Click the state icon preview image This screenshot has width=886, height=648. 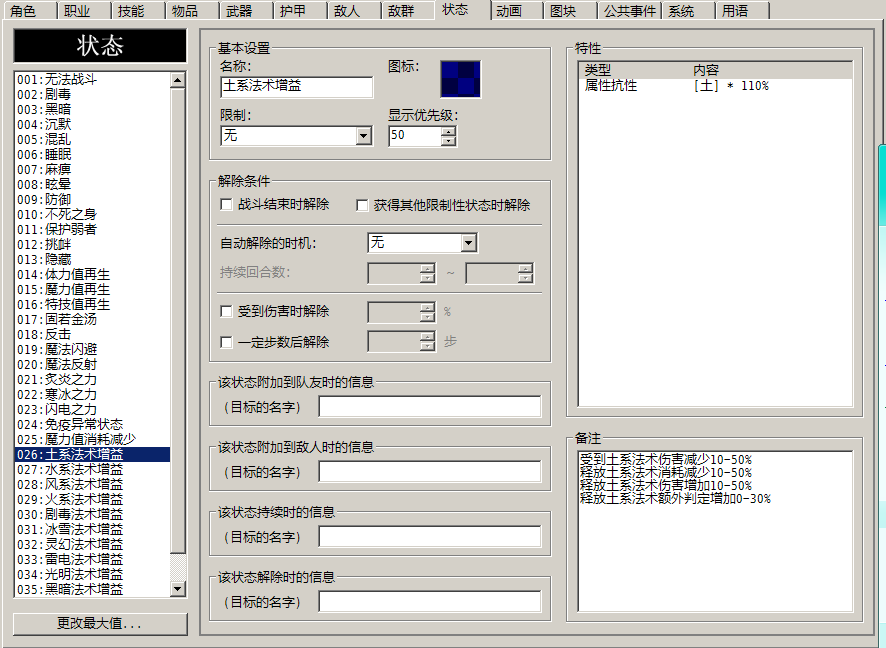click(461, 79)
